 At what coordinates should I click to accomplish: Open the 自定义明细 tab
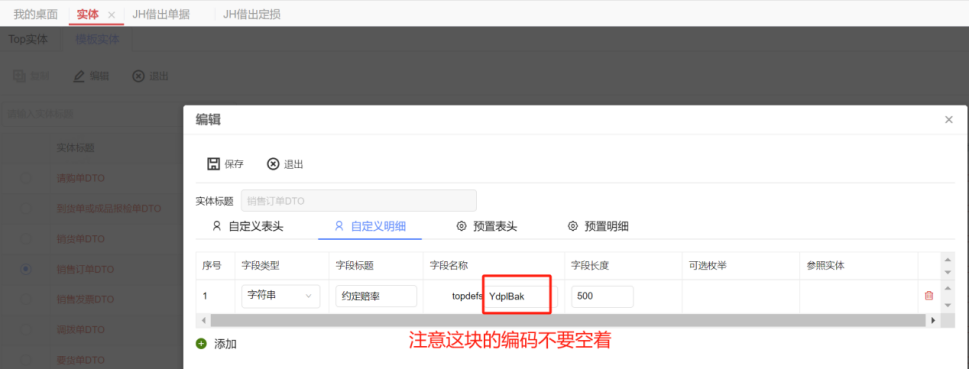click(x=370, y=226)
